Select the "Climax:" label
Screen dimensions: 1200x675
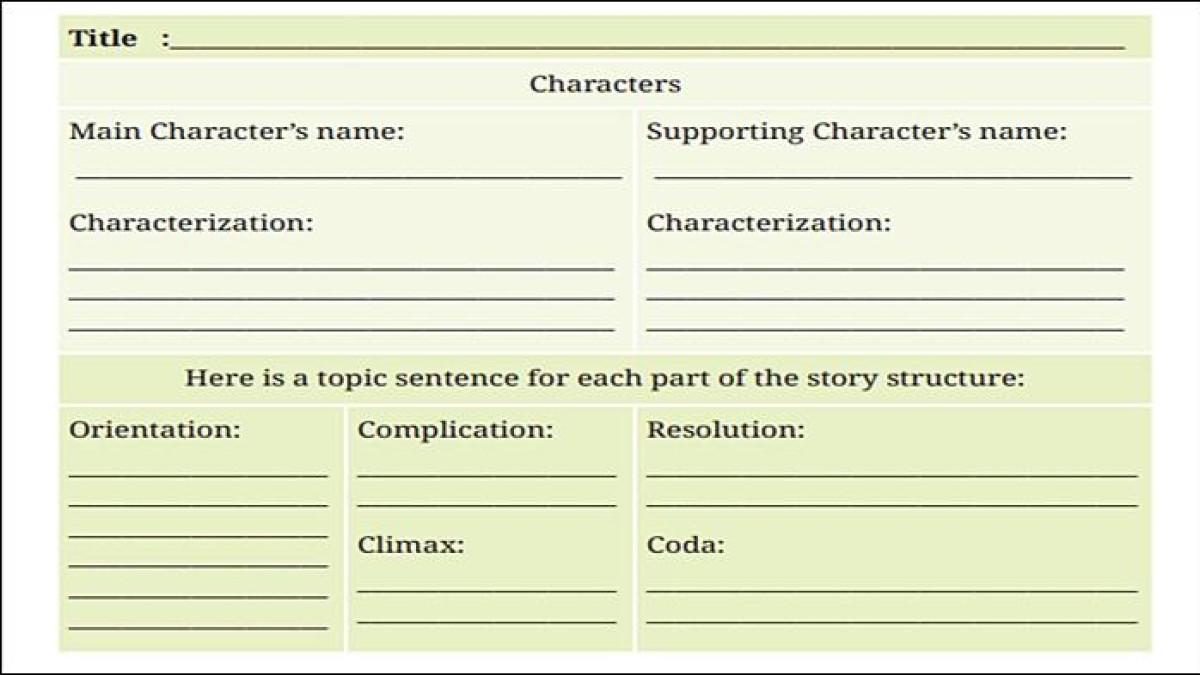coord(411,546)
